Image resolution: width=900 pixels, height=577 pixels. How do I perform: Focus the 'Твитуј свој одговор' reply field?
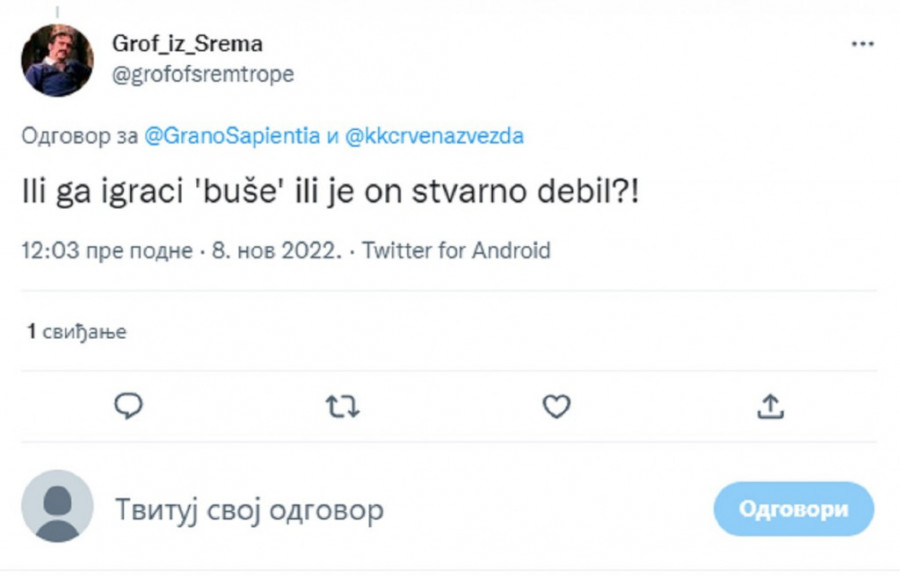point(249,510)
